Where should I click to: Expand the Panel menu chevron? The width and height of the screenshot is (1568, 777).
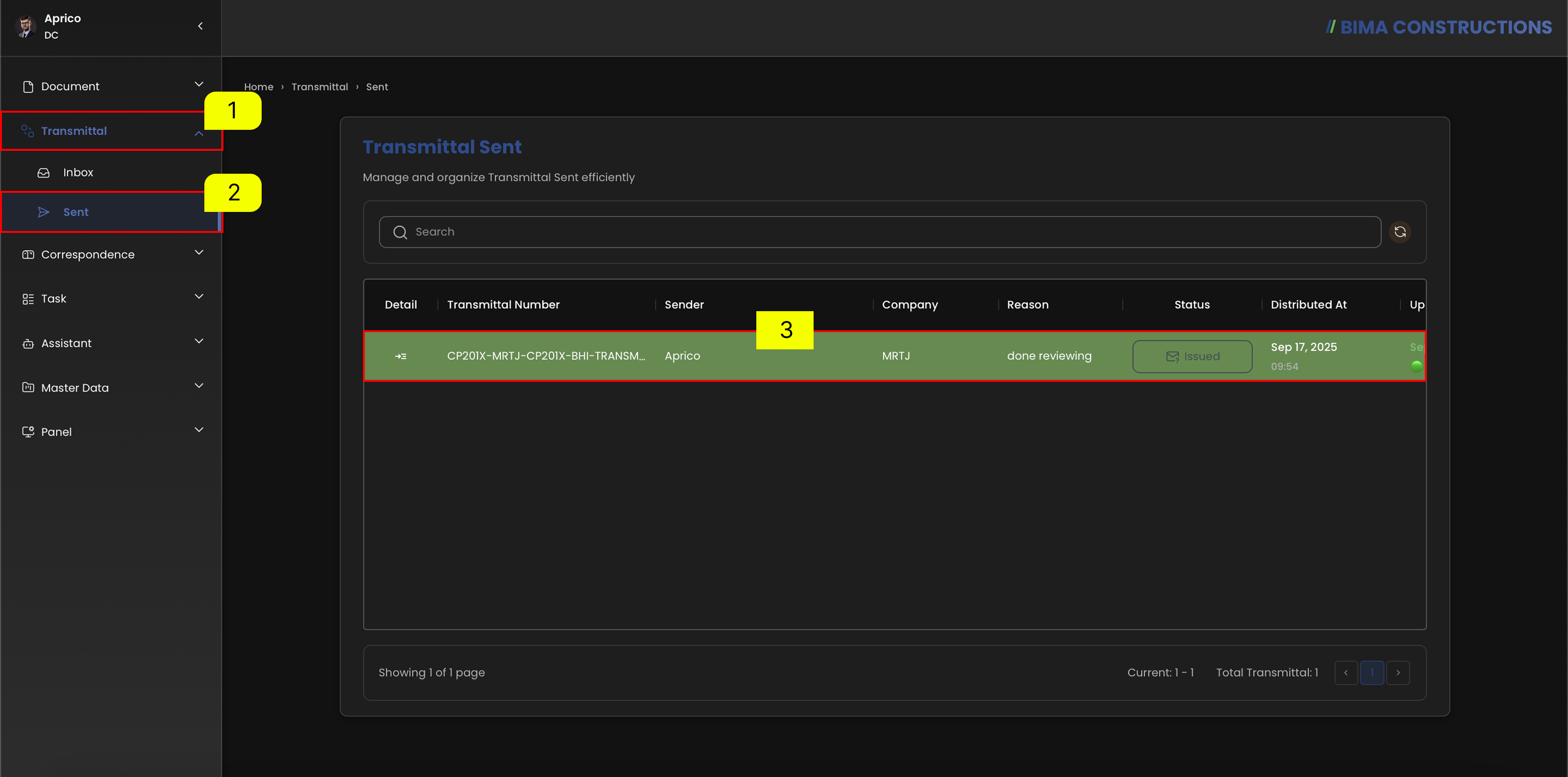point(199,430)
